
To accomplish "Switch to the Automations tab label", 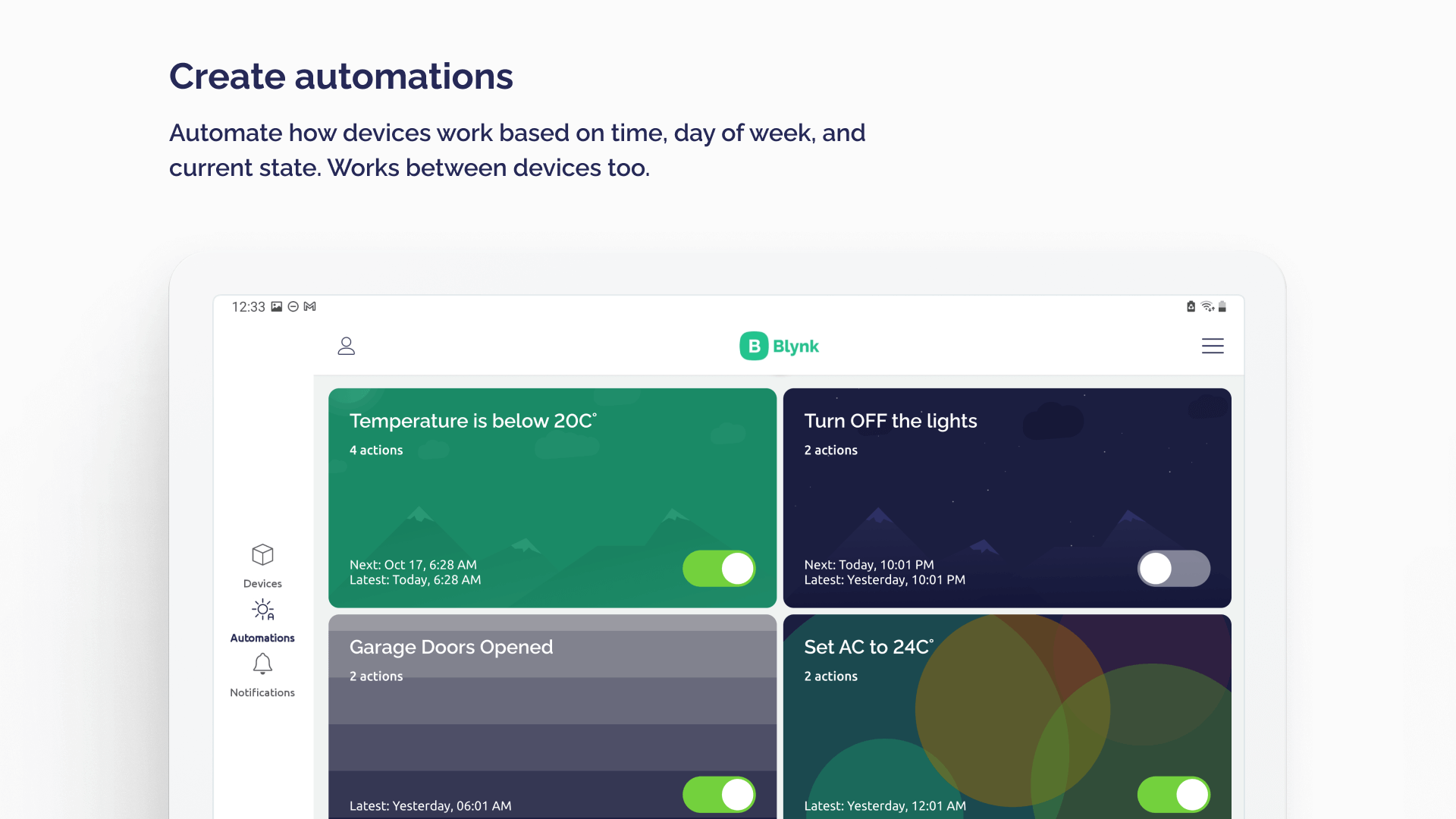I will (x=262, y=638).
